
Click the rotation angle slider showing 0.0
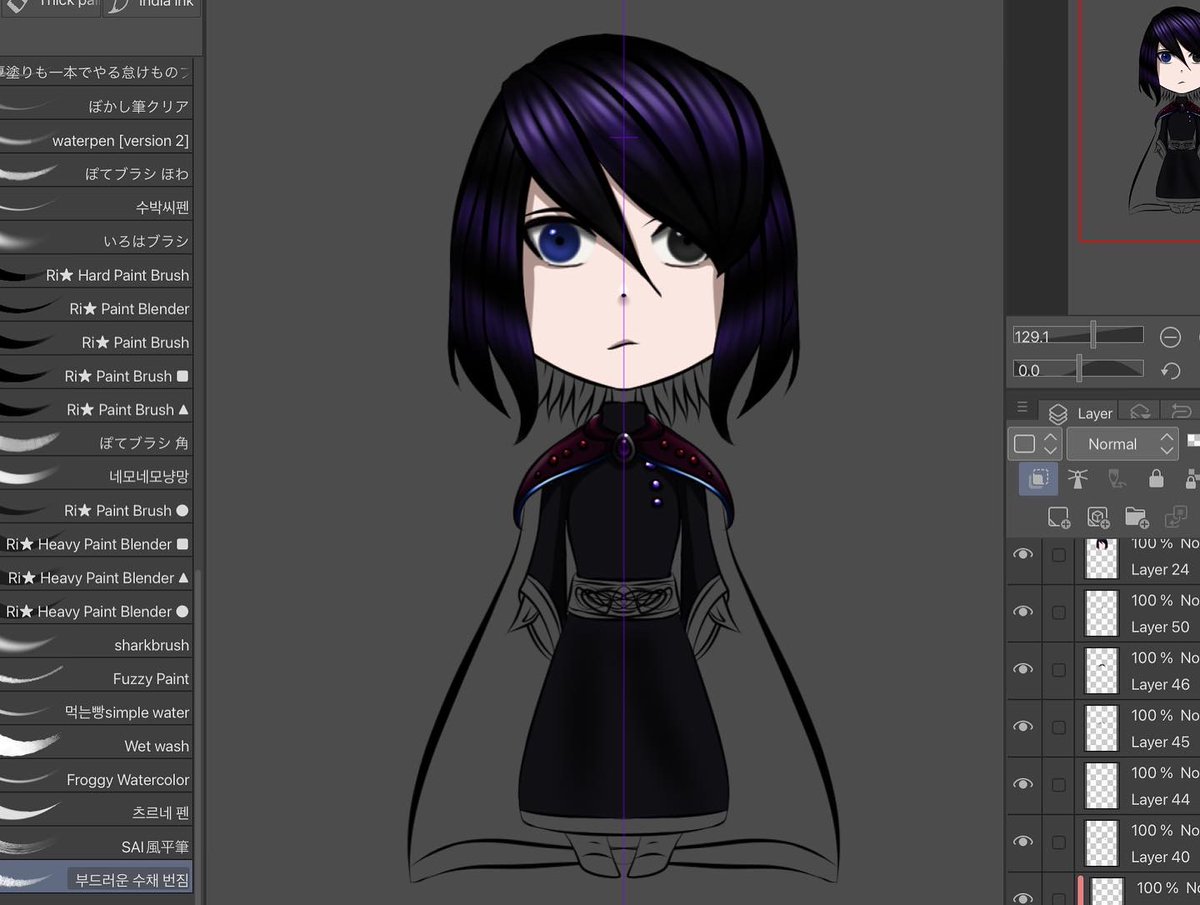coord(1078,370)
